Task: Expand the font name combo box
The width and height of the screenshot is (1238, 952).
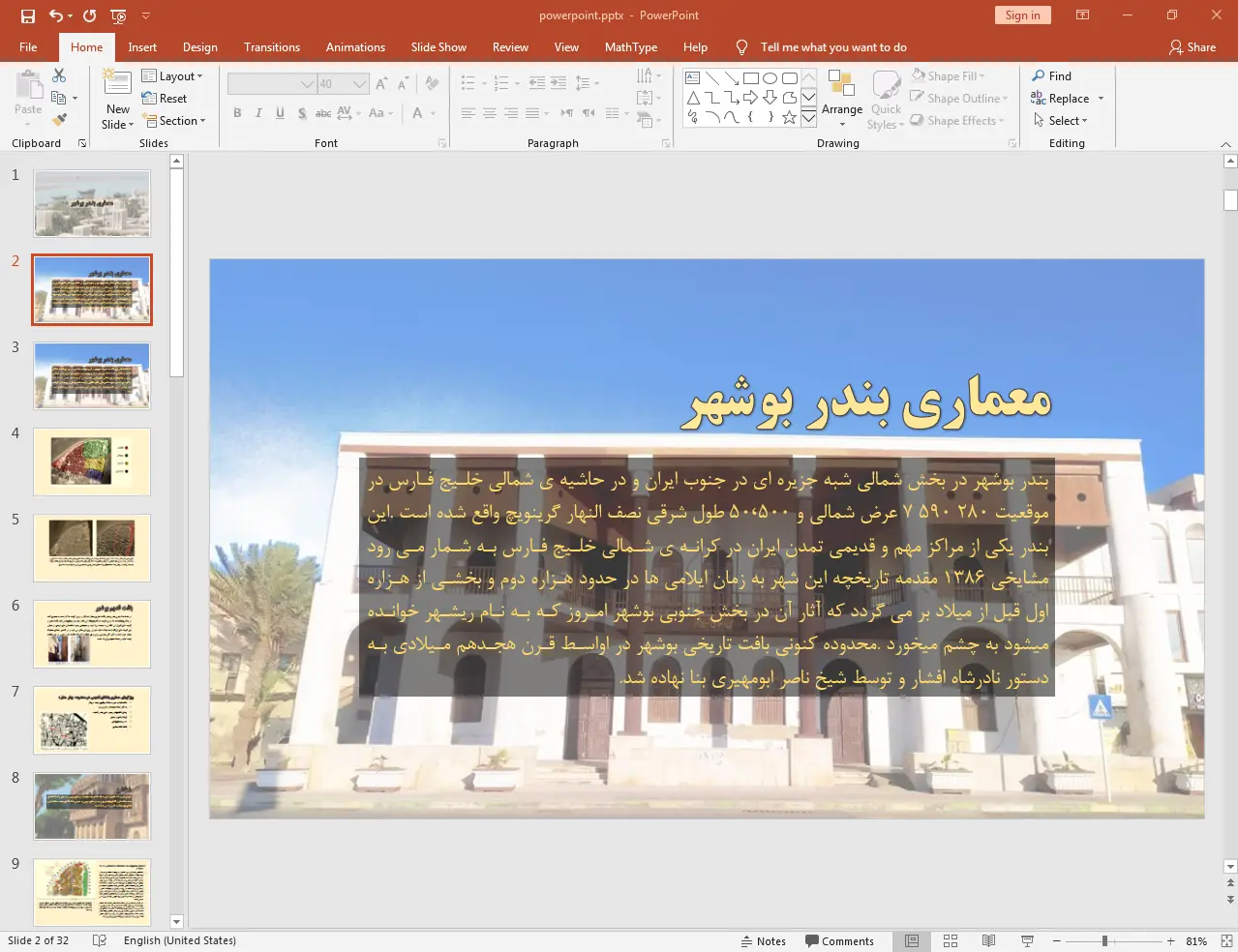Action: coord(307,84)
